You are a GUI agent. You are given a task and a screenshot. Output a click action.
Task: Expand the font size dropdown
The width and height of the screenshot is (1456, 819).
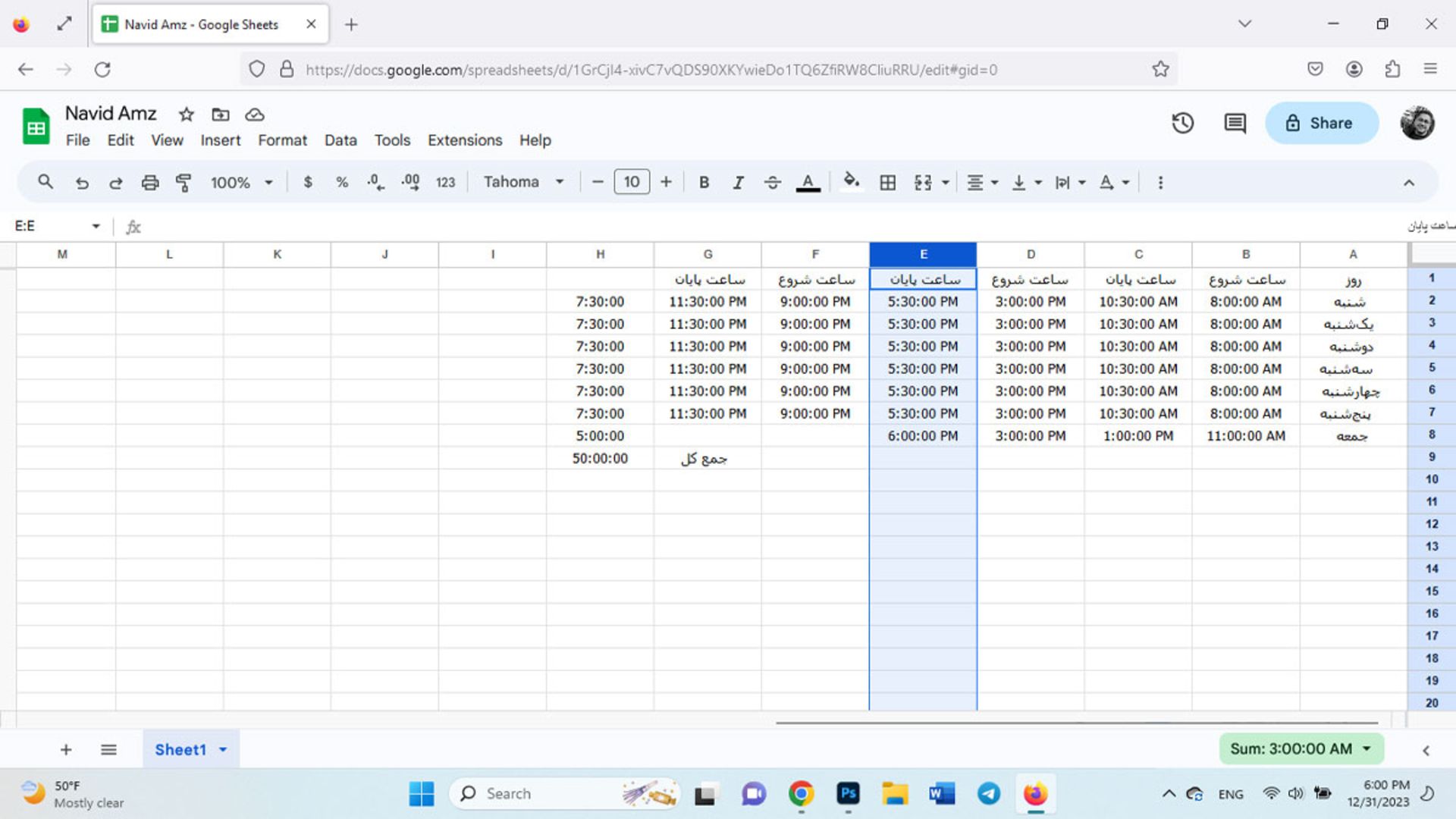coord(631,182)
